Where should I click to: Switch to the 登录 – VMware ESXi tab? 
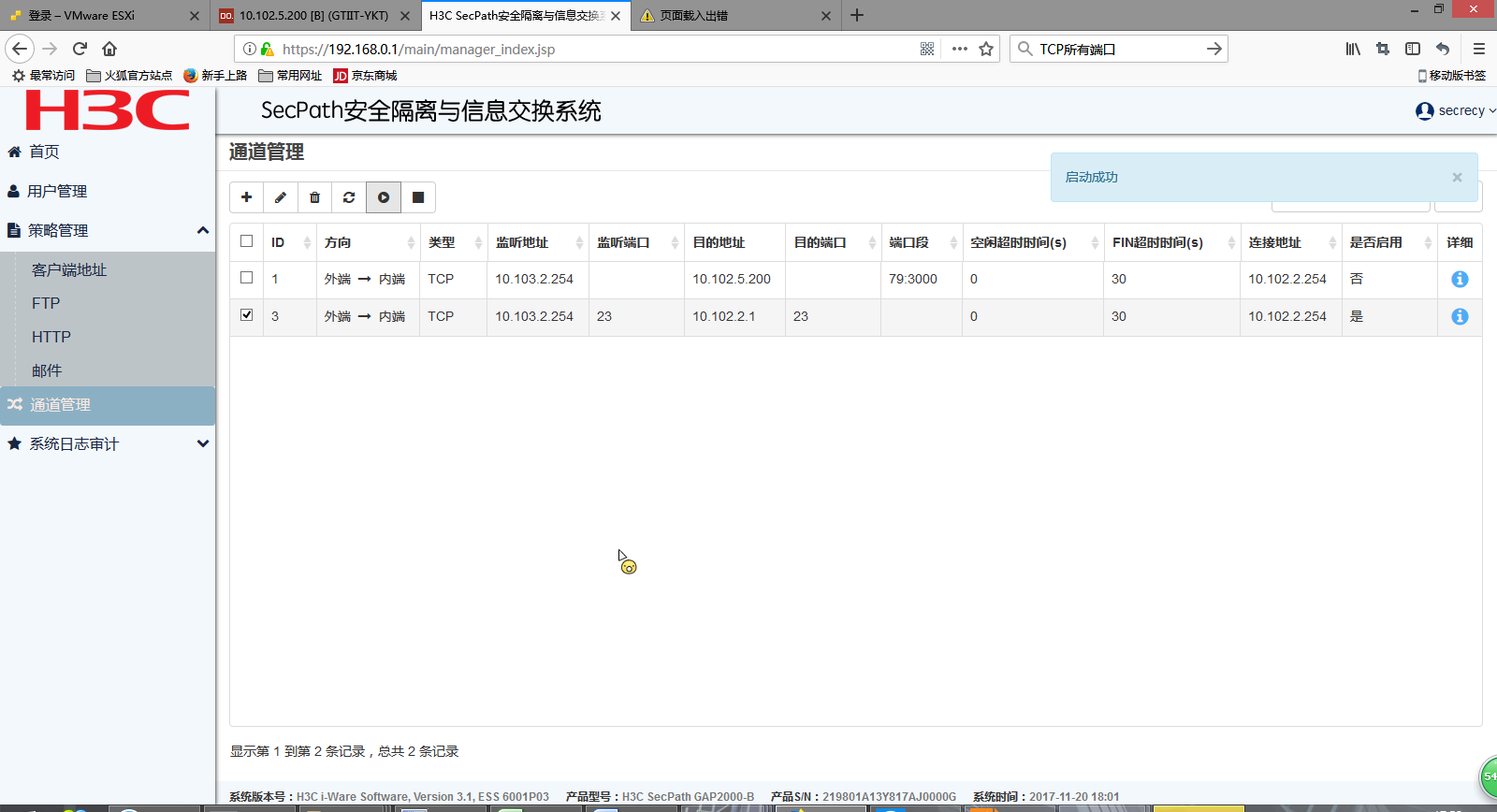[103, 15]
